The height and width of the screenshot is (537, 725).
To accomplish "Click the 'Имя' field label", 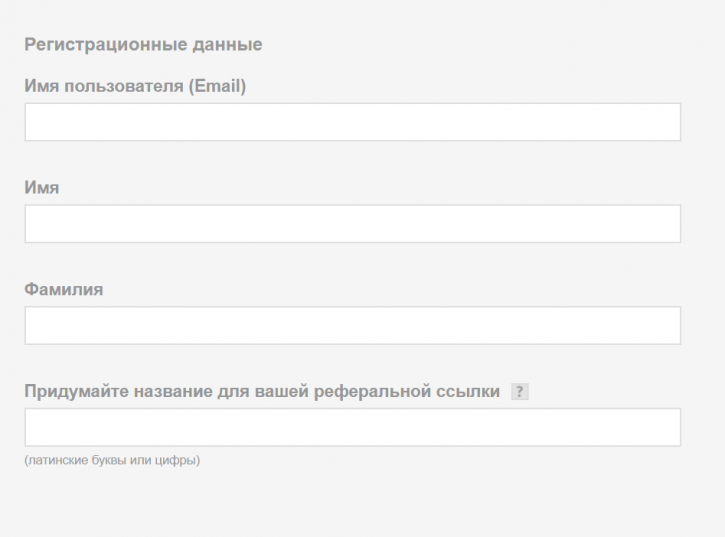I will pyautogui.click(x=42, y=188).
